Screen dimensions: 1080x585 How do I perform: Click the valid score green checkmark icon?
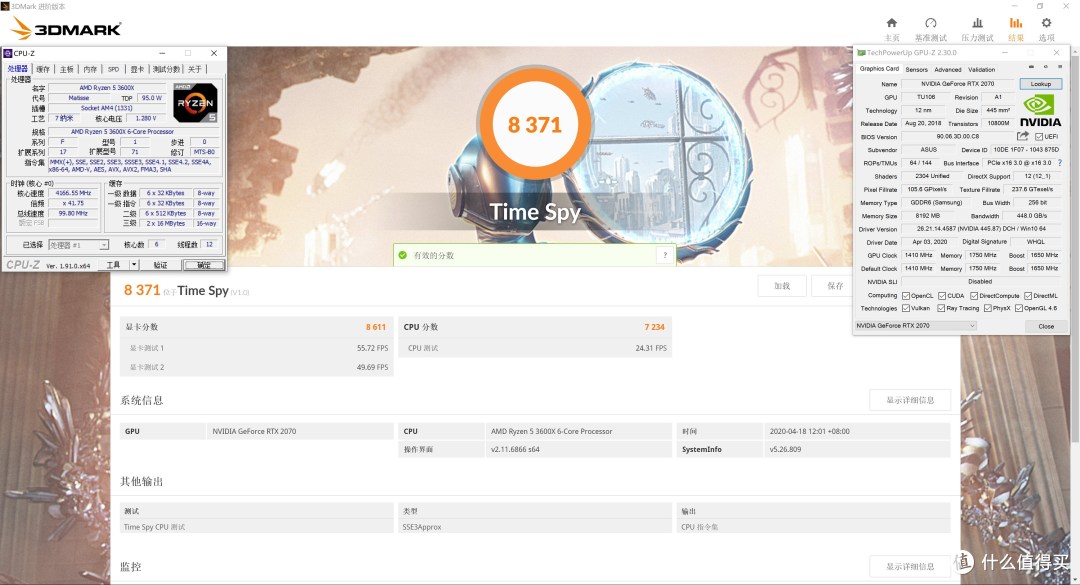pos(403,255)
